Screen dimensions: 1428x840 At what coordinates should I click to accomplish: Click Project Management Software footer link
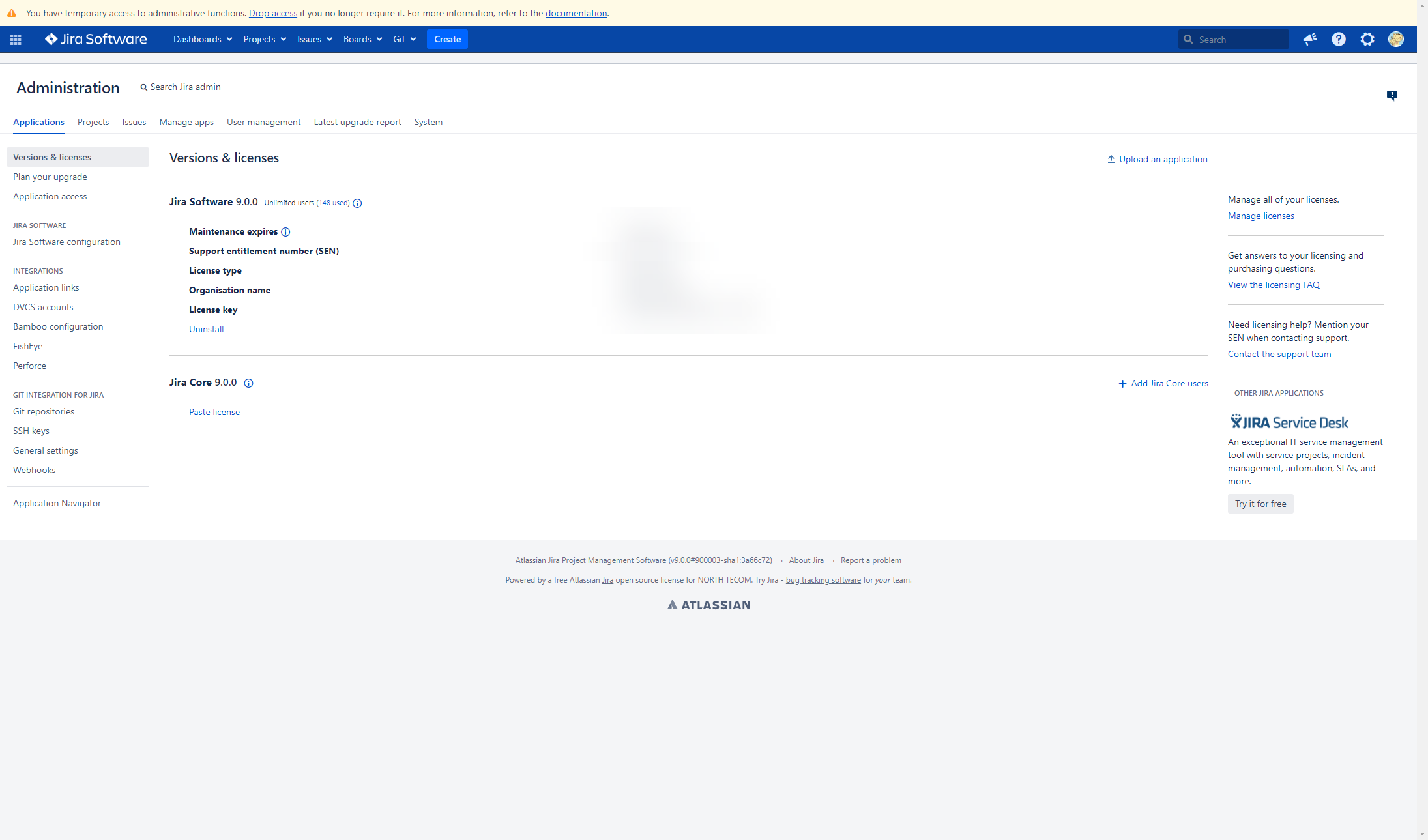coord(614,560)
